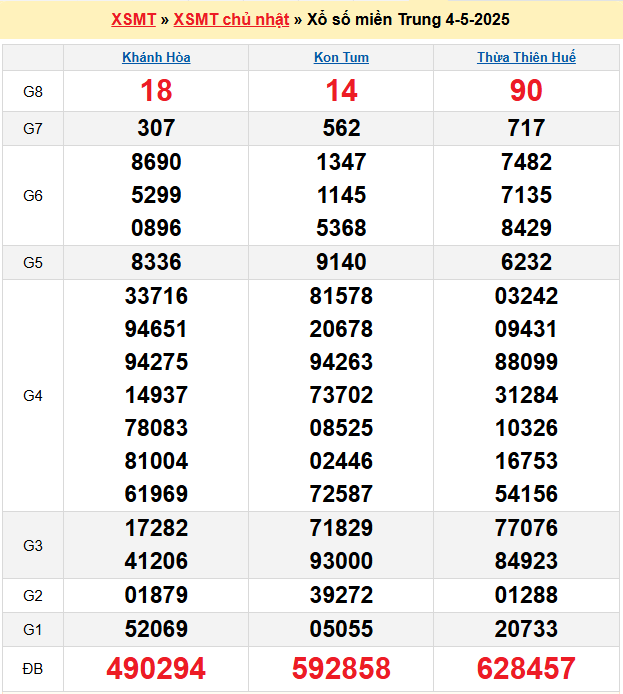Select the G3 row label

click(33, 545)
